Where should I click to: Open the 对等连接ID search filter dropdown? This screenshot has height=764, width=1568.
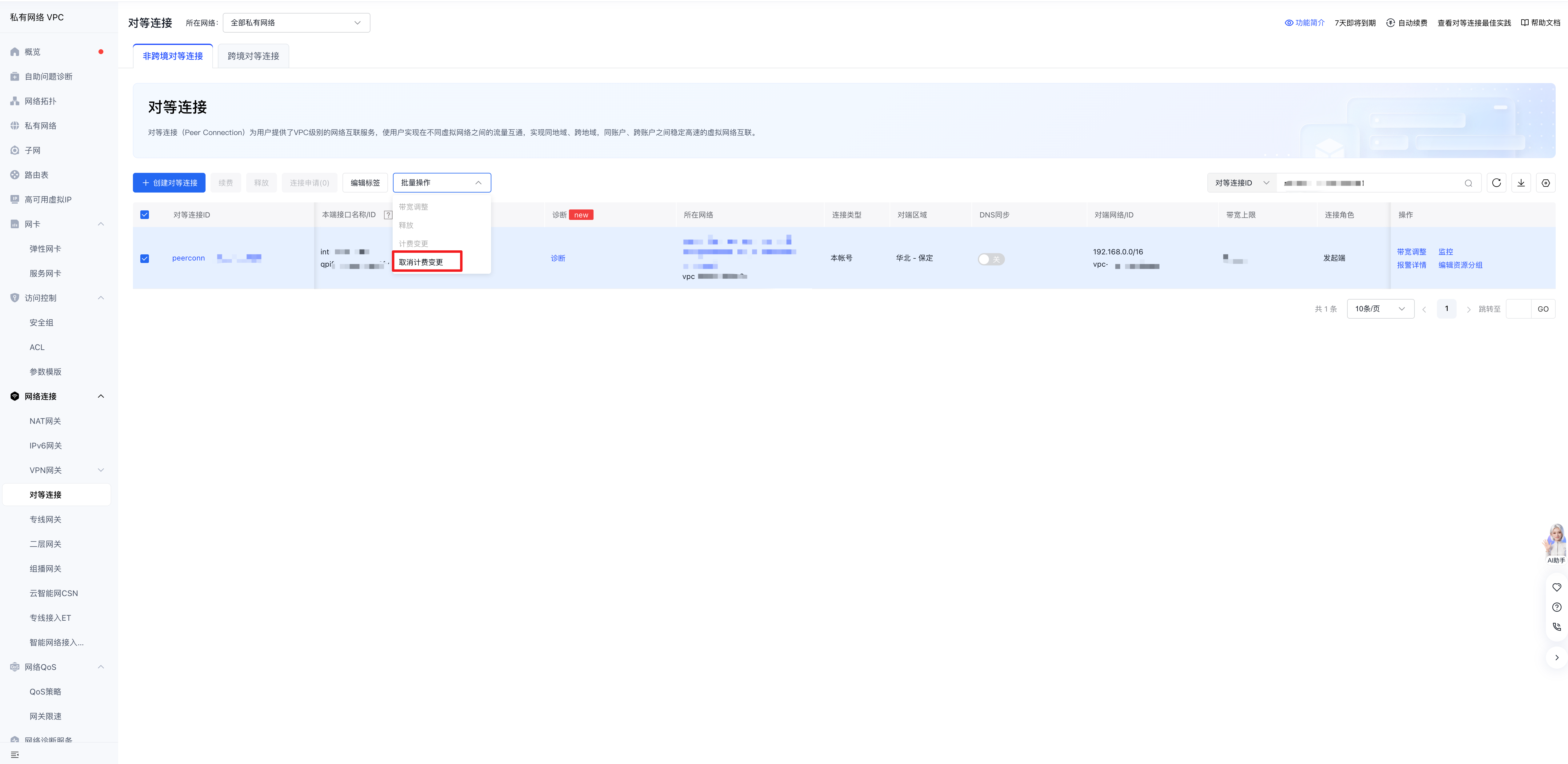point(1242,183)
